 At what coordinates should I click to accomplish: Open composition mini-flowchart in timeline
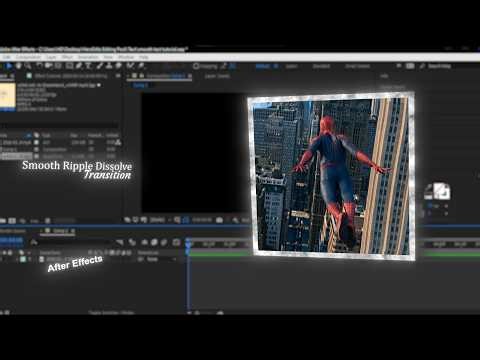tap(120, 242)
